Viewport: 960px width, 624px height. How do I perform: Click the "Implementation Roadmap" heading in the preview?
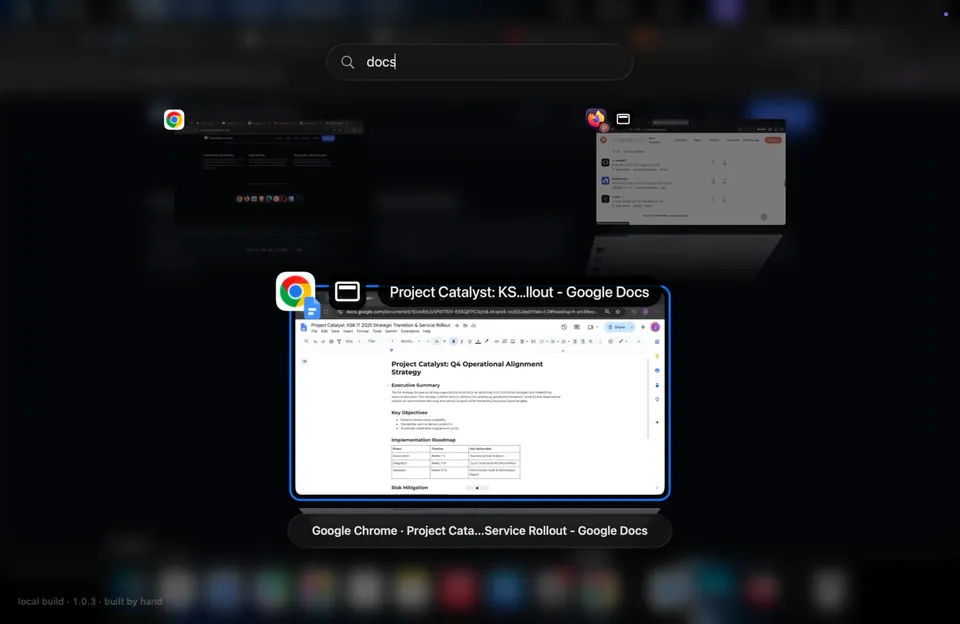424,440
